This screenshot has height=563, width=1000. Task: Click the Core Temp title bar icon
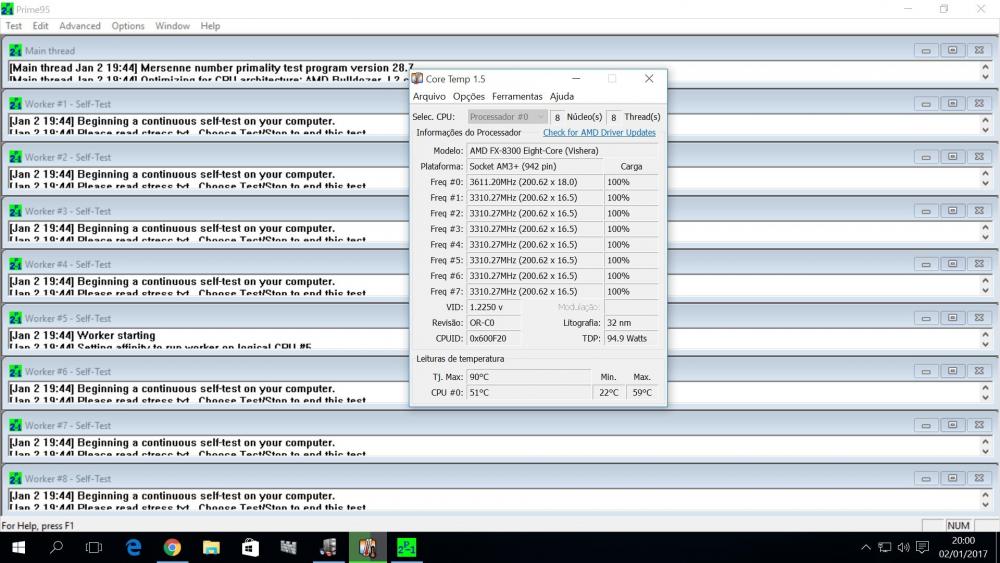click(x=417, y=78)
